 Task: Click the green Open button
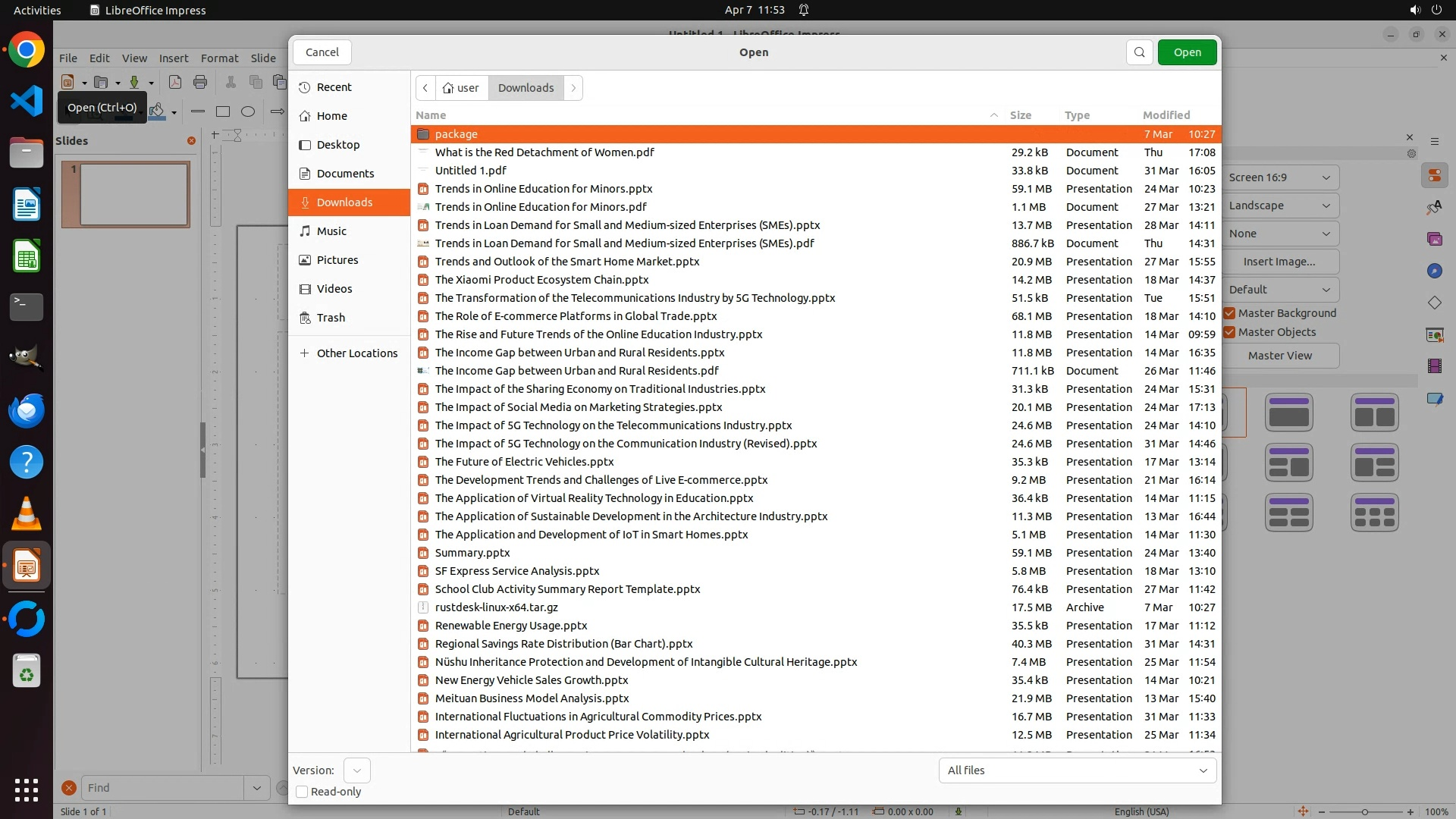1187,52
